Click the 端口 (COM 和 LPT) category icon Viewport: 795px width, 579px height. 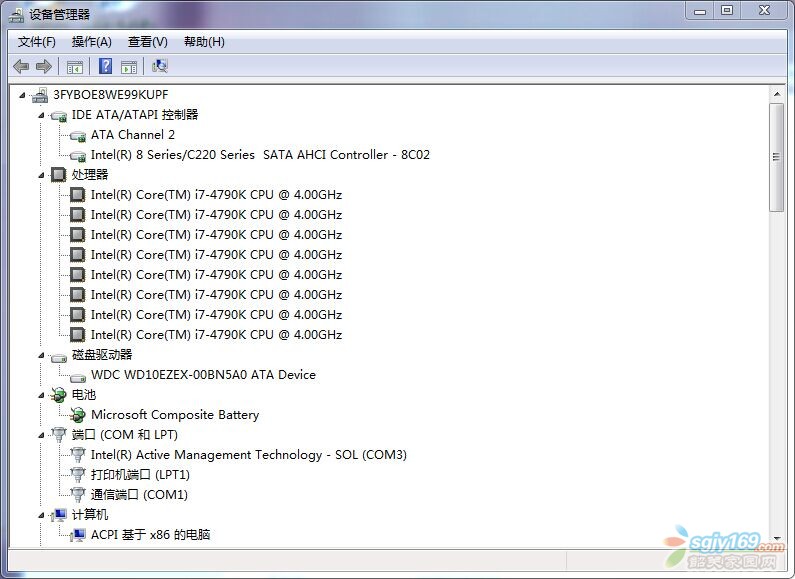tap(59, 435)
